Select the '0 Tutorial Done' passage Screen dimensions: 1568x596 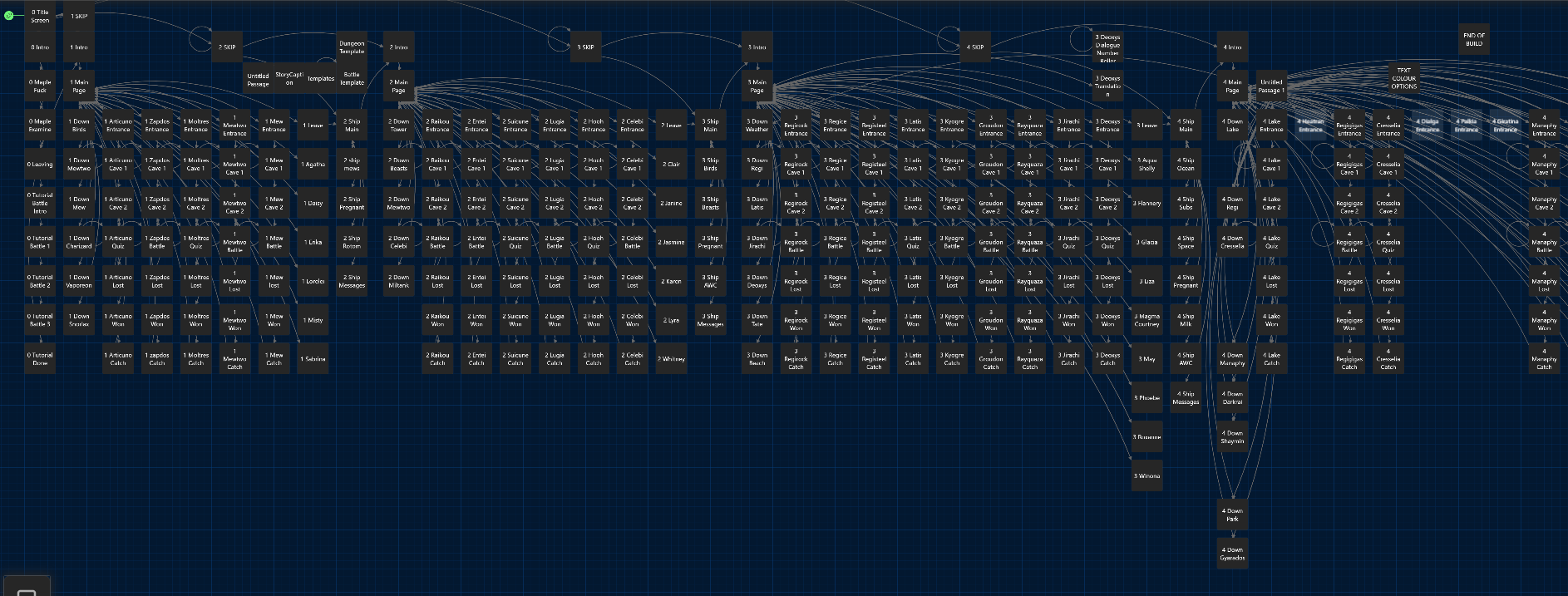tap(40, 359)
